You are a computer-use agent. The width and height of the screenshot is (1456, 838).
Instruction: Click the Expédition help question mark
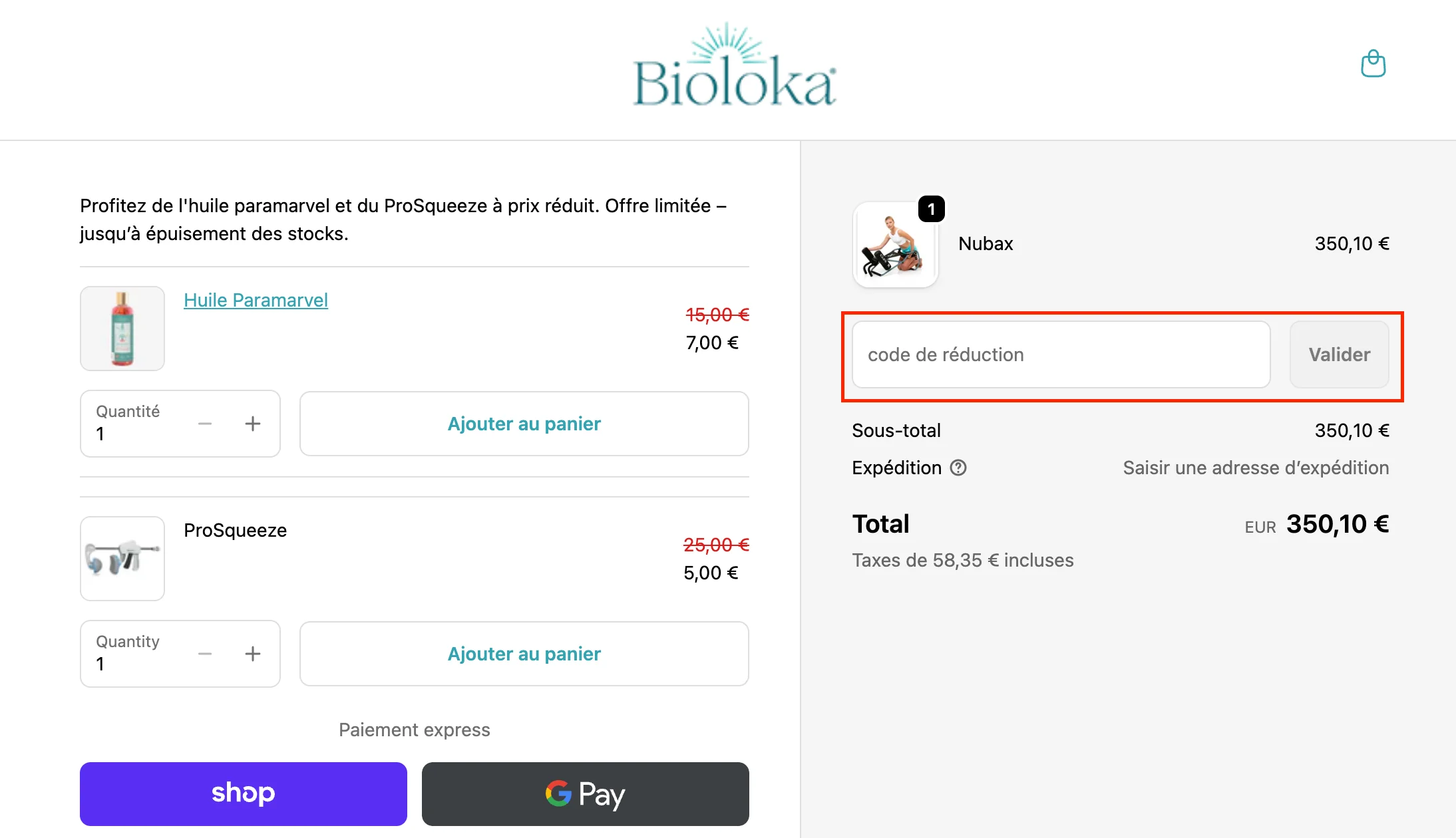958,468
